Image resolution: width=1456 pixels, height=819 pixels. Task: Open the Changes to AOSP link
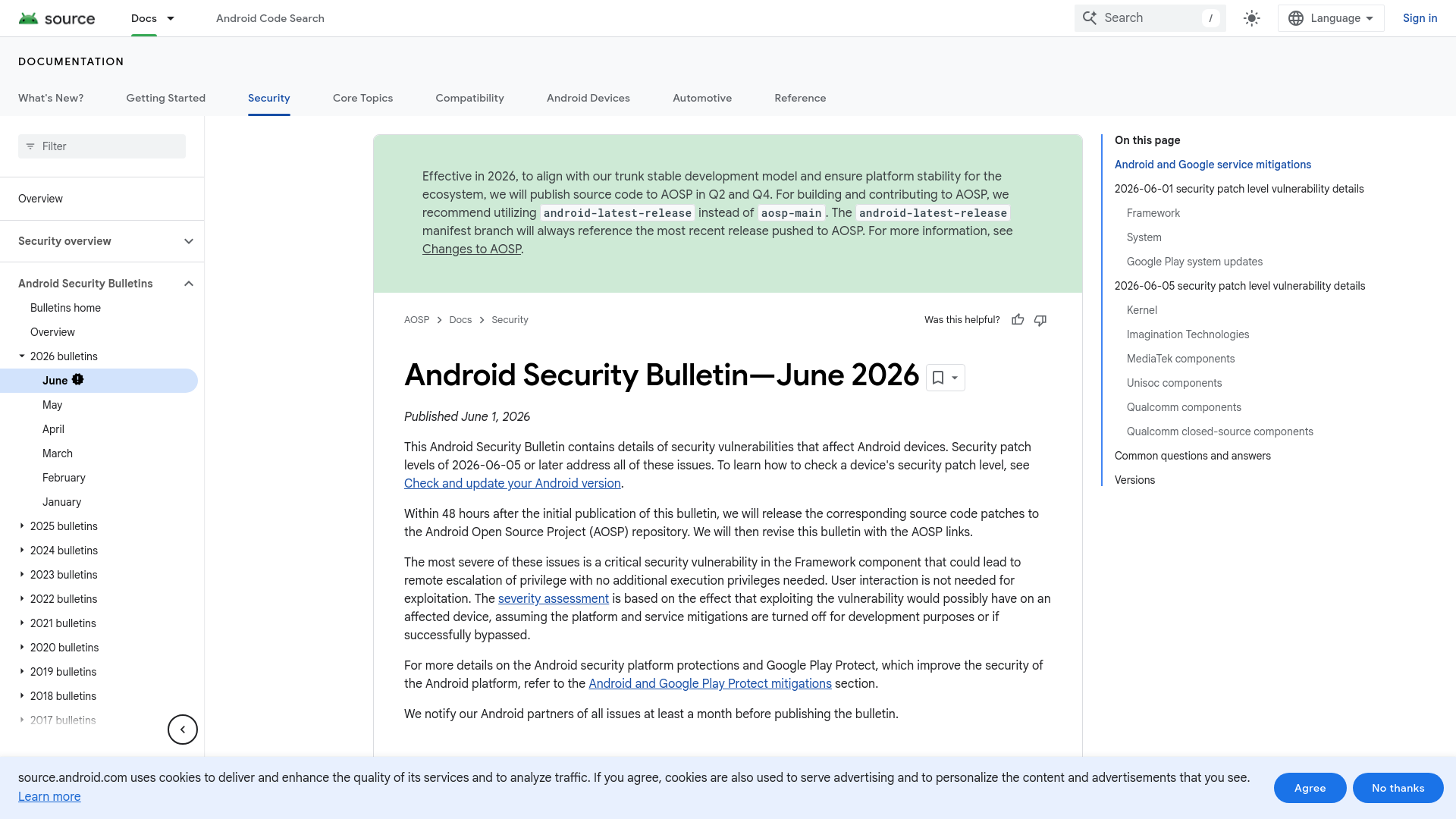pos(472,249)
